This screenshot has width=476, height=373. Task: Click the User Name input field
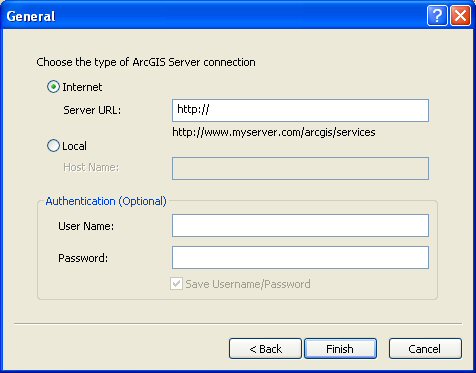(x=300, y=226)
